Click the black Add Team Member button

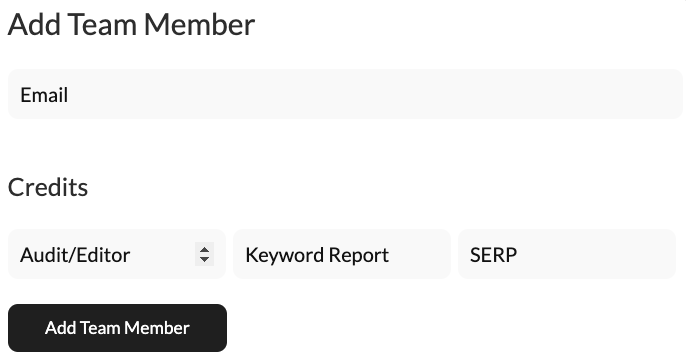(117, 328)
